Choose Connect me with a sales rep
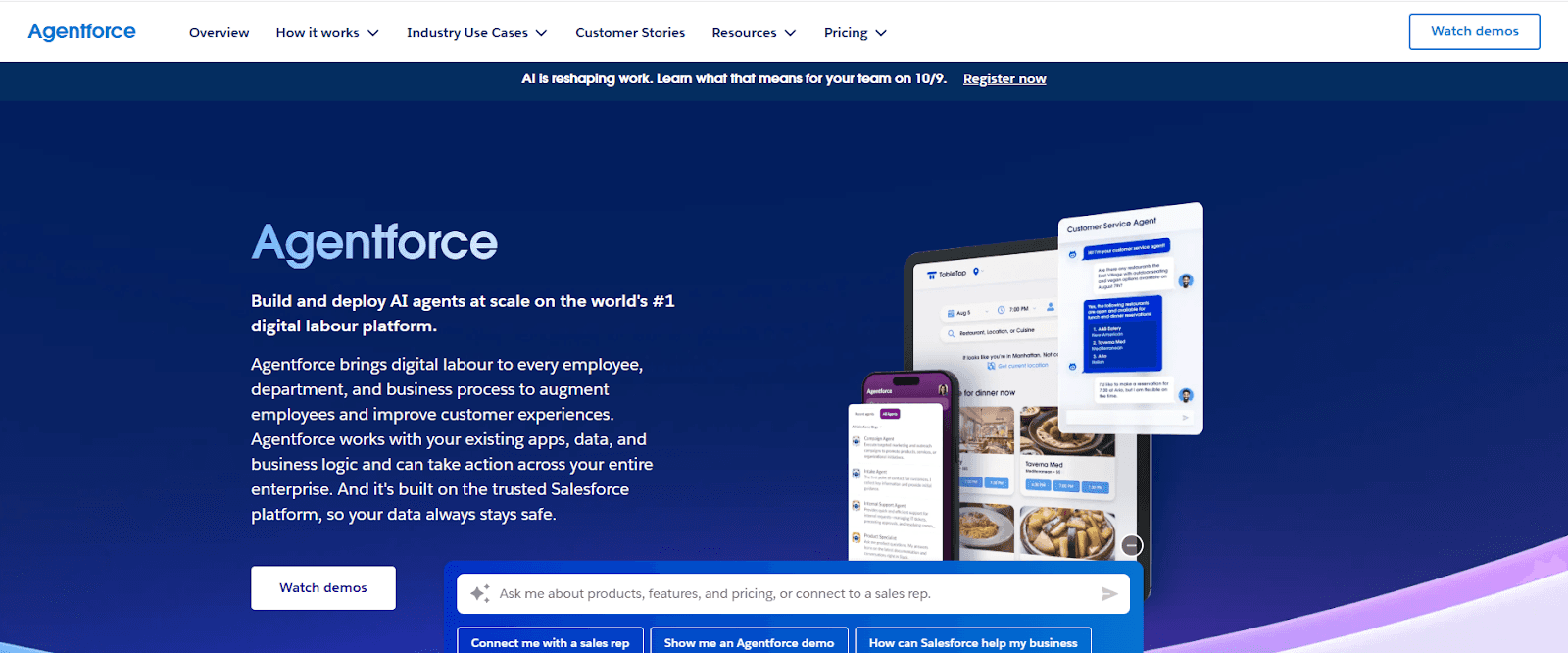1568x653 pixels. [550, 641]
